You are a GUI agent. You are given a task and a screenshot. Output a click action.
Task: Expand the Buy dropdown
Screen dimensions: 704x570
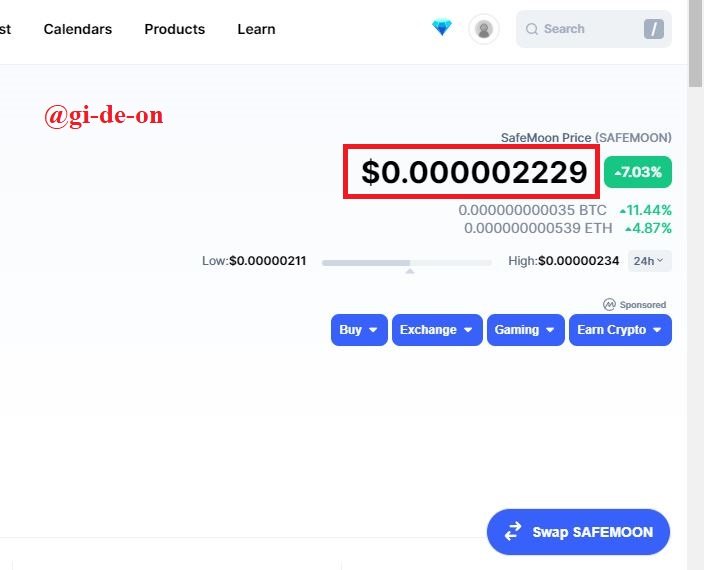click(359, 330)
